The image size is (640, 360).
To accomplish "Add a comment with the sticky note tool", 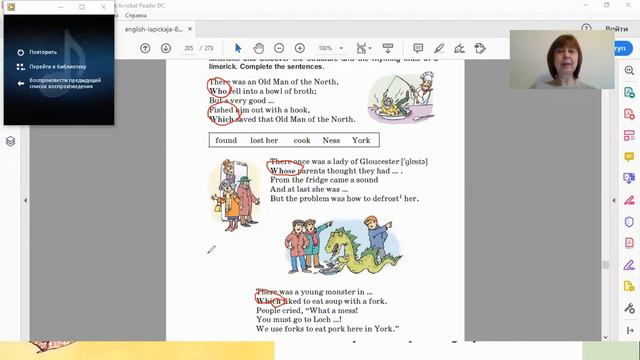I will click(418, 48).
